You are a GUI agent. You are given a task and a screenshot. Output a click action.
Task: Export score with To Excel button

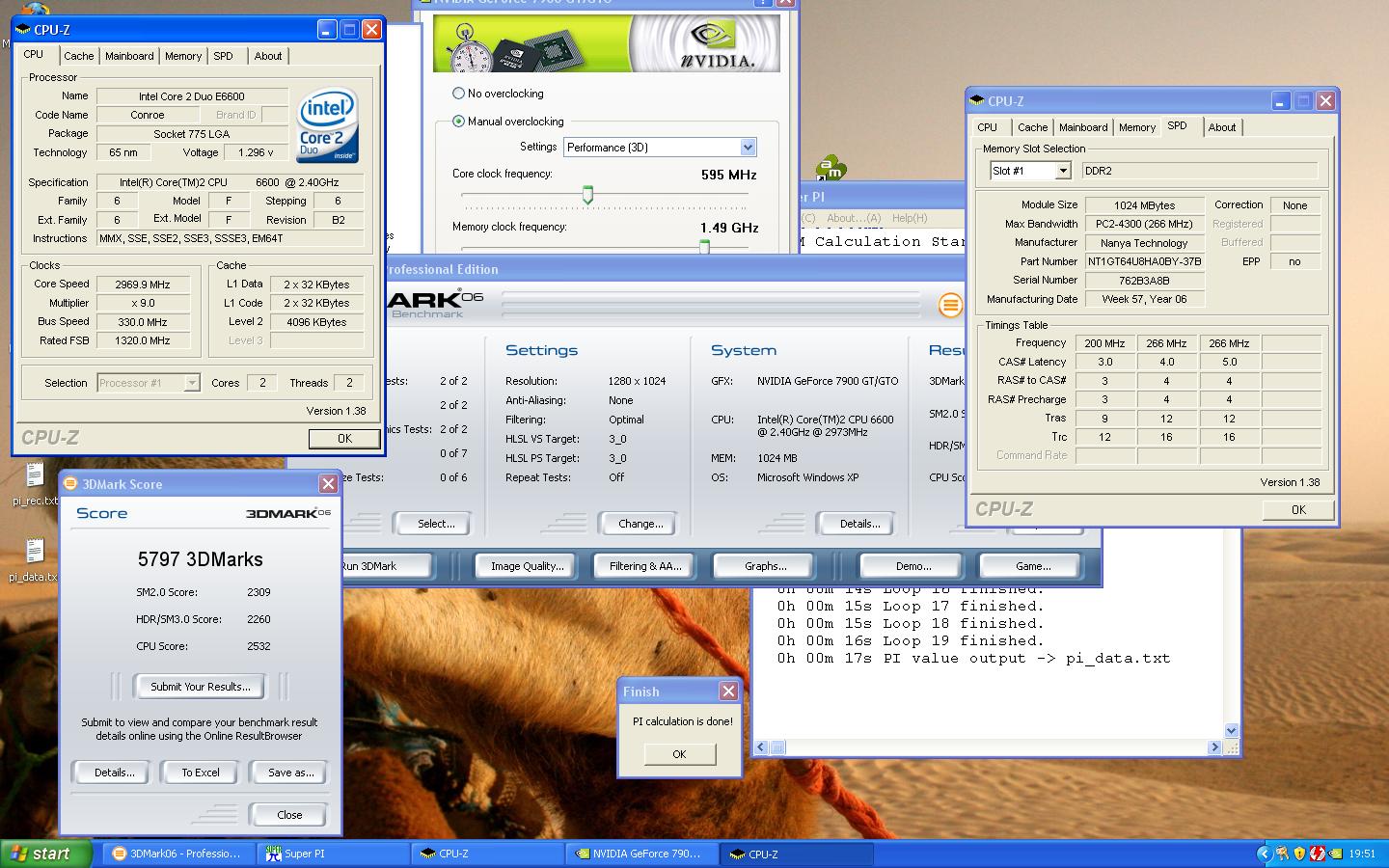click(x=201, y=773)
